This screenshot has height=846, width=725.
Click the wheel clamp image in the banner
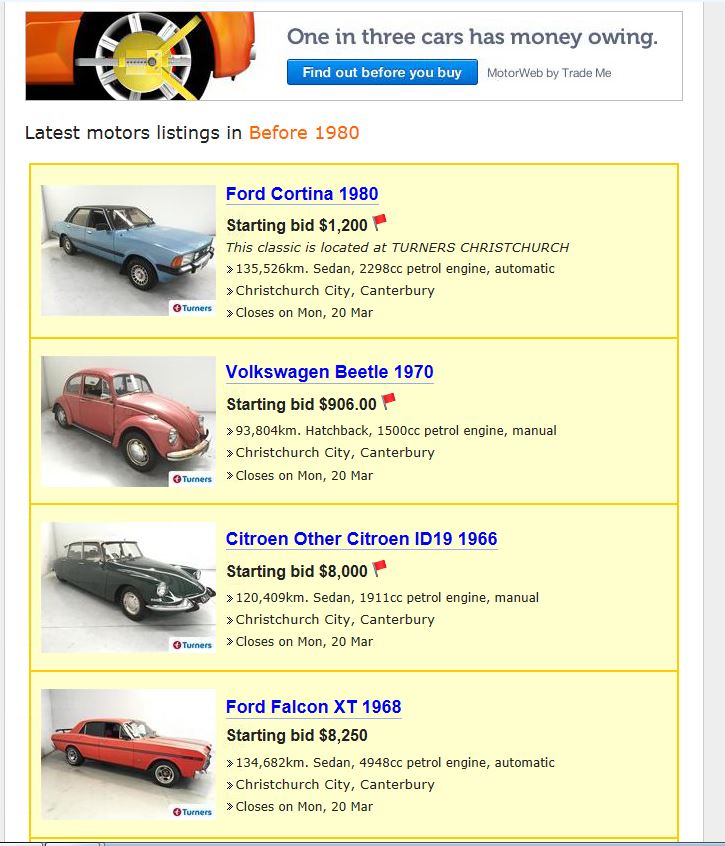click(140, 56)
